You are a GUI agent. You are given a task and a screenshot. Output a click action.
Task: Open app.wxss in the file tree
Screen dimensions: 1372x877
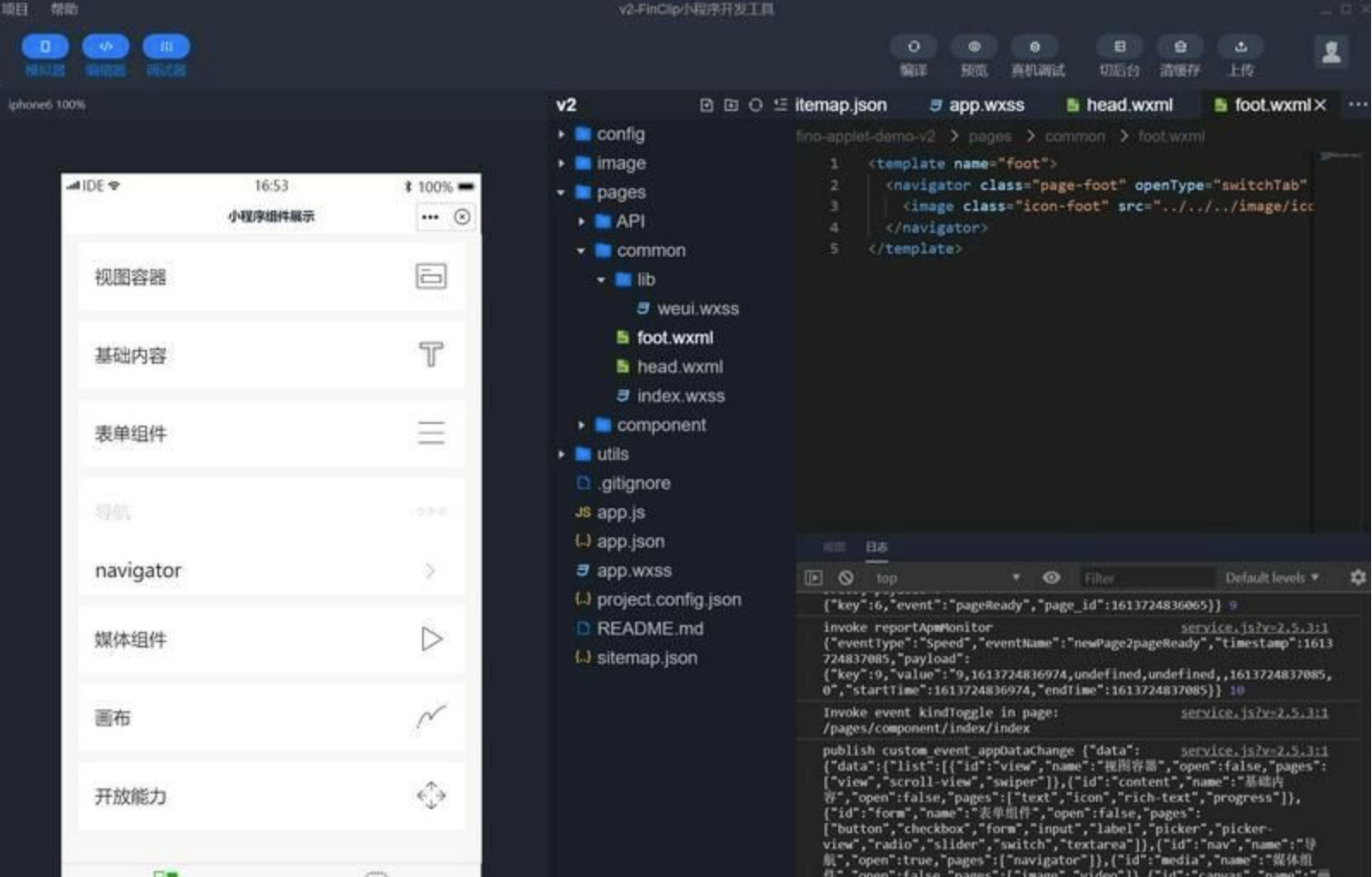pyautogui.click(x=624, y=571)
